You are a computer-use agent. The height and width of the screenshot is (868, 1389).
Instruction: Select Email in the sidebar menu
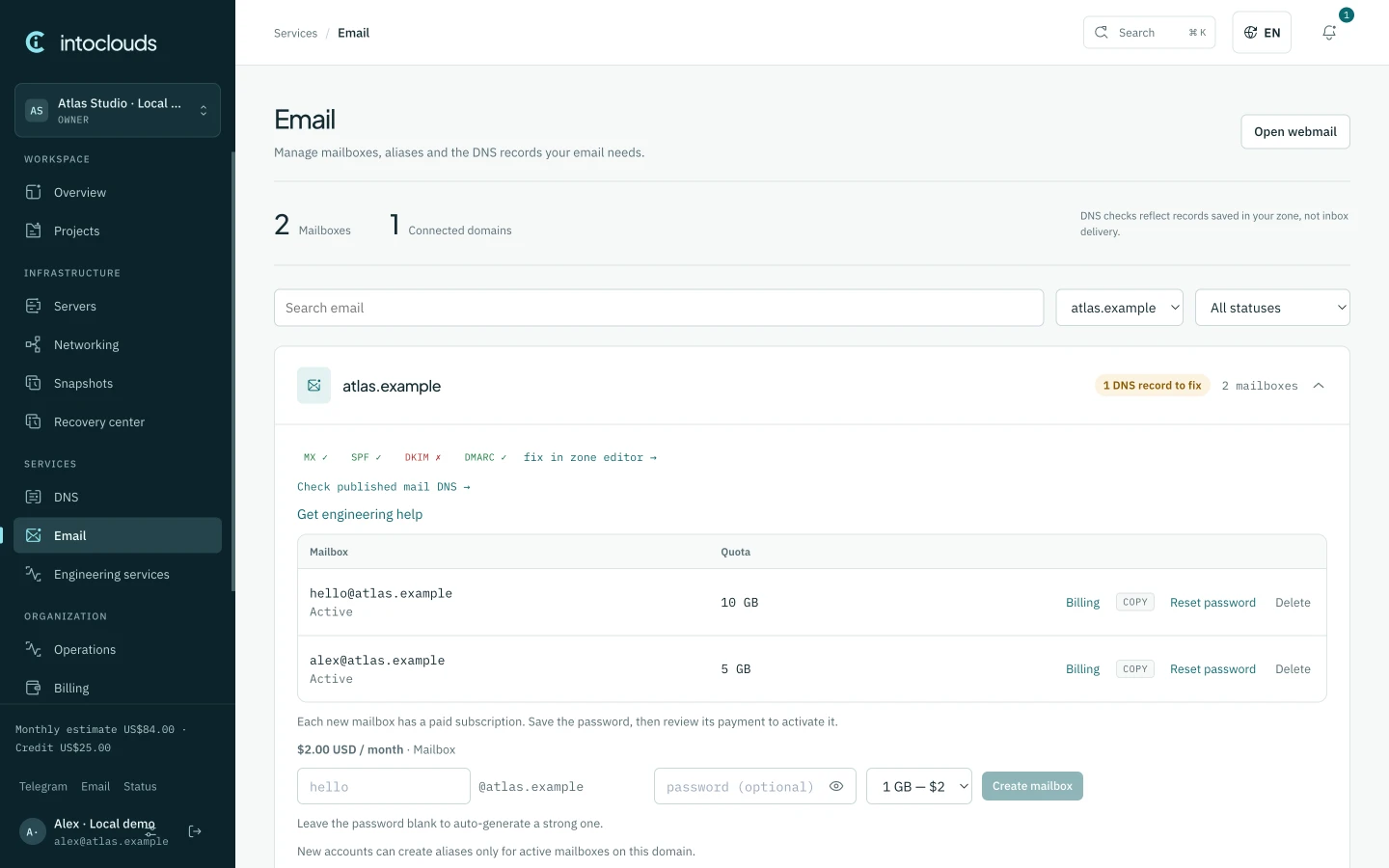coord(118,535)
